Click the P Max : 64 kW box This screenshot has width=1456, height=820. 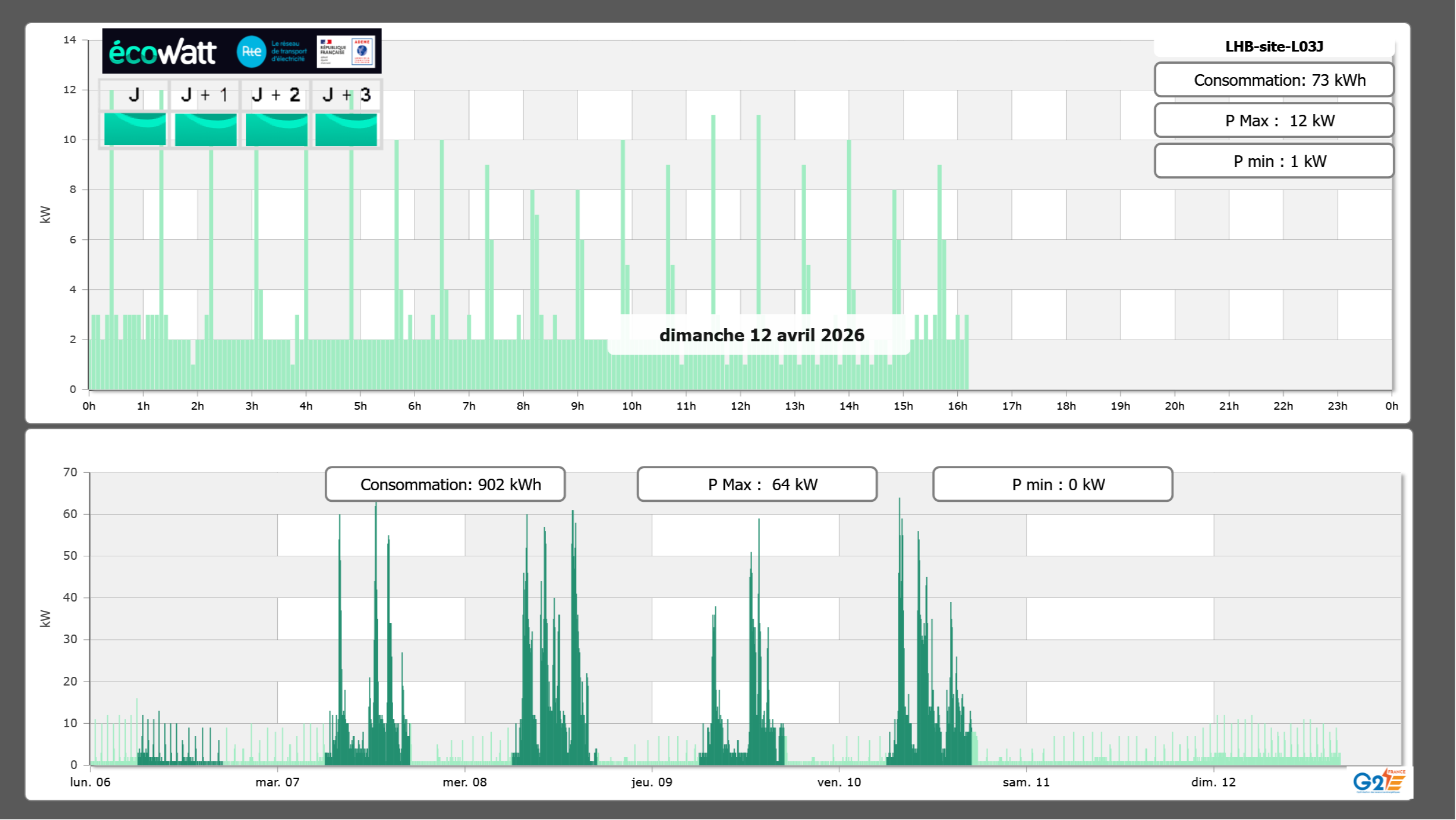coord(757,484)
